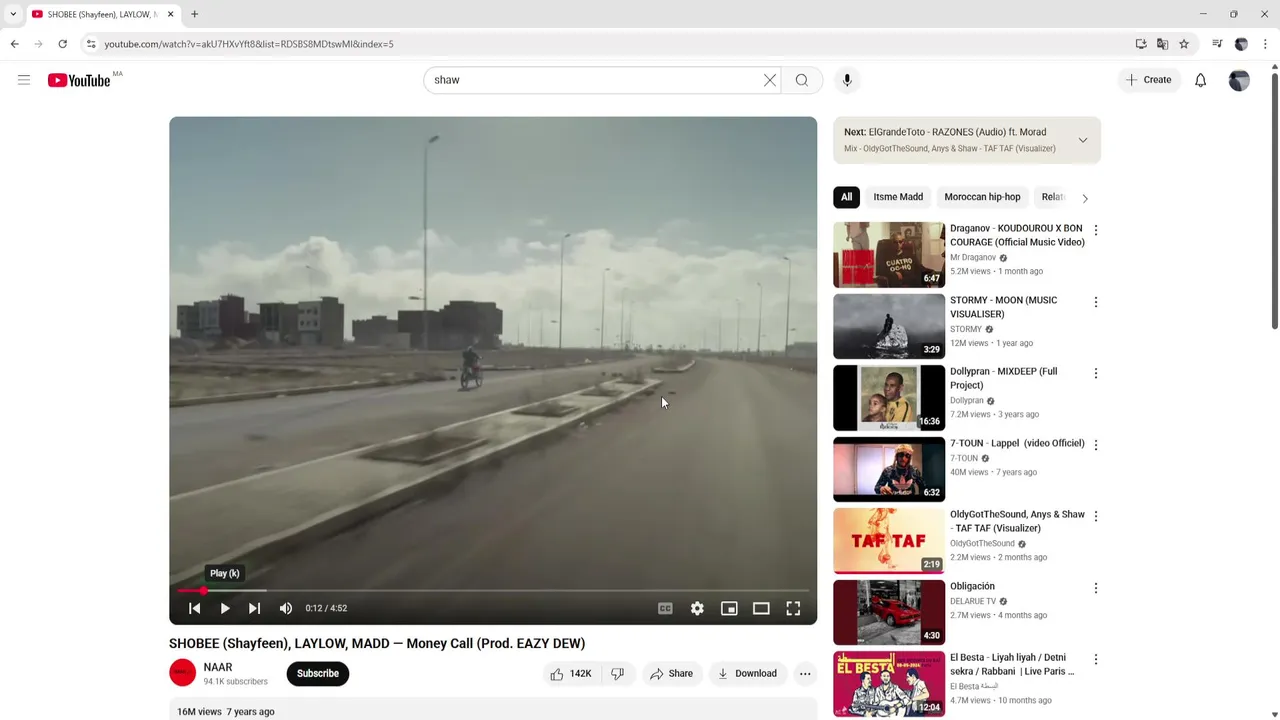Click the search magnifier button
The width and height of the screenshot is (1280, 720).
pyautogui.click(x=802, y=80)
